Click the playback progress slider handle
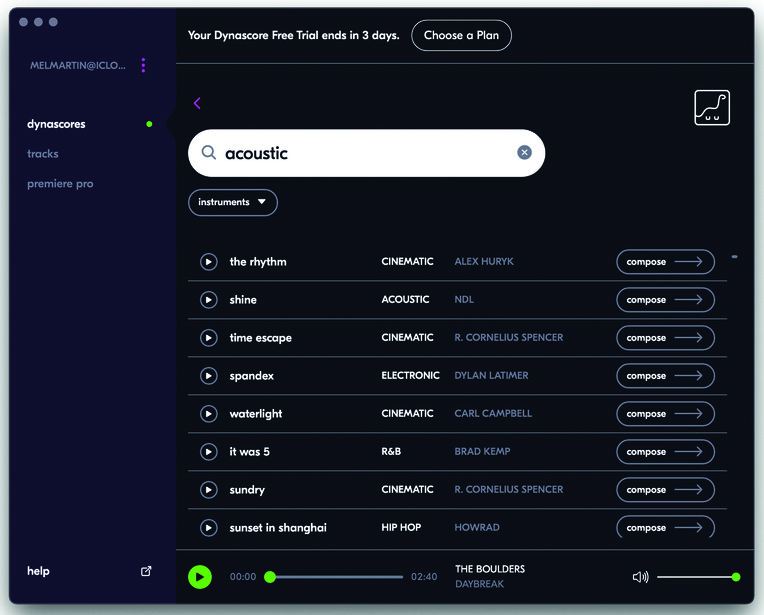The width and height of the screenshot is (764, 615). [x=270, y=577]
